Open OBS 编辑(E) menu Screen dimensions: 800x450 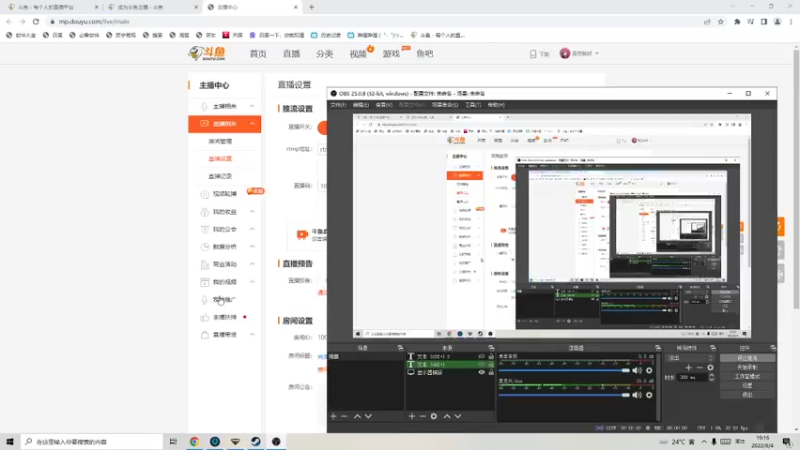pyautogui.click(x=360, y=105)
